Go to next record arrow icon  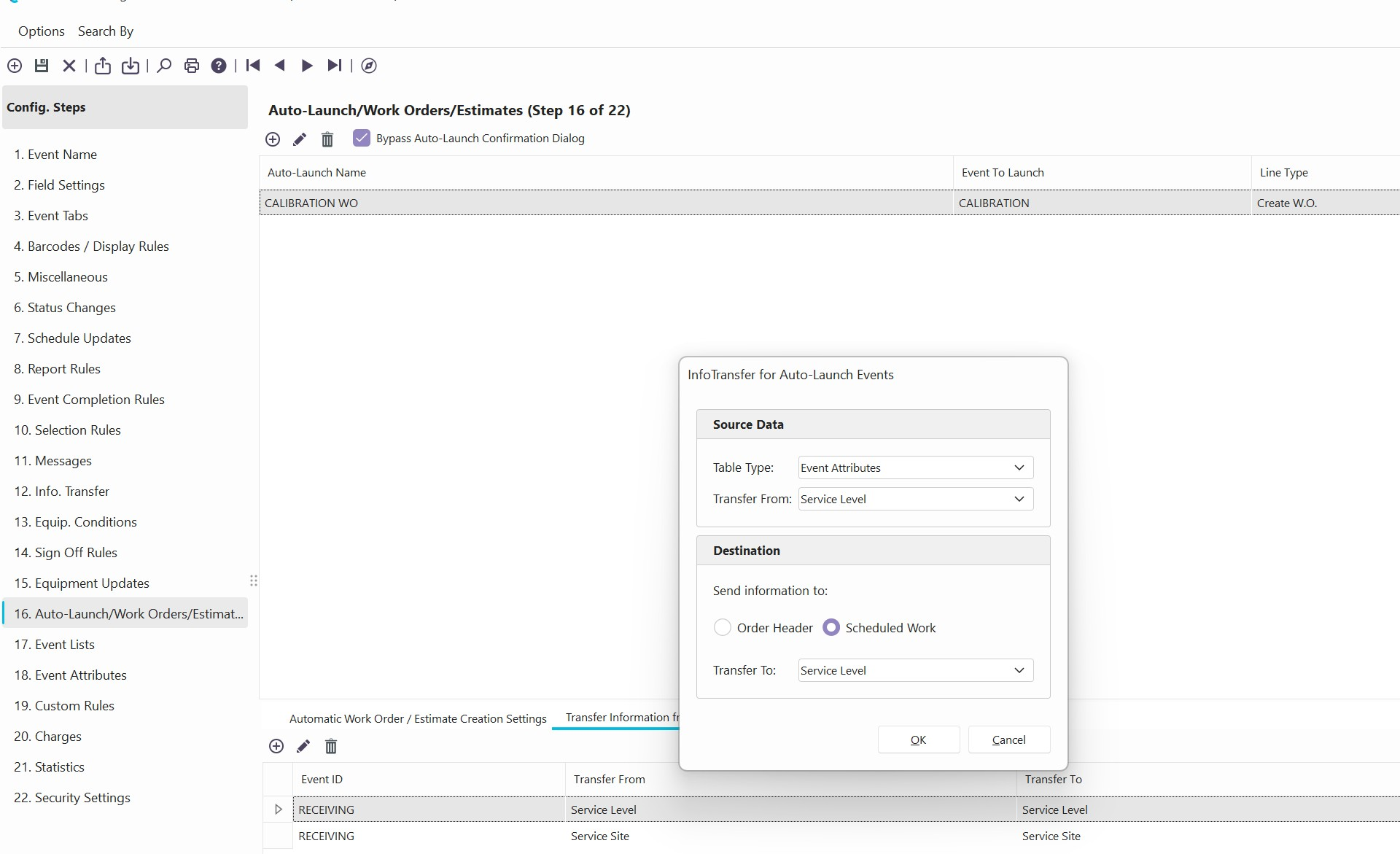coord(307,66)
